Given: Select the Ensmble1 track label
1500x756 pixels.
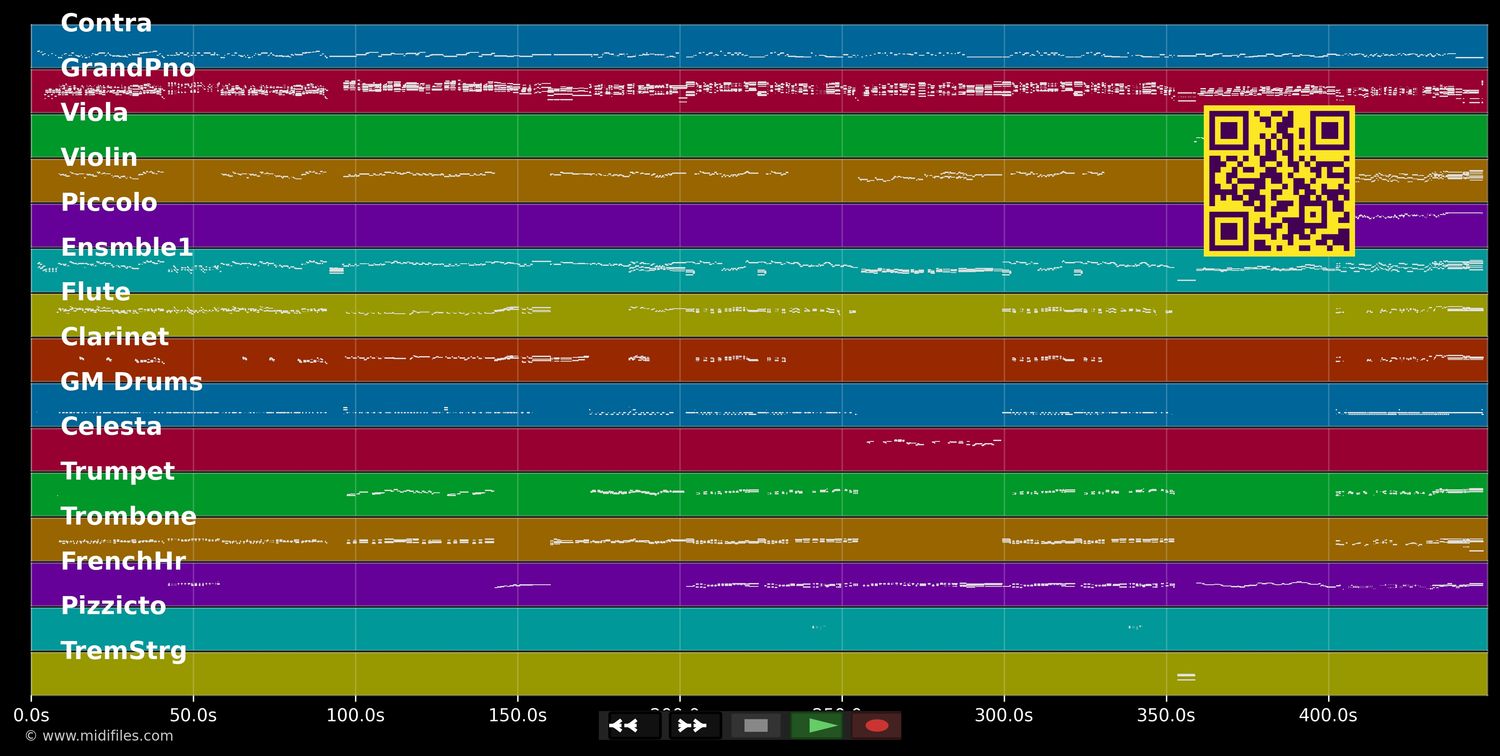Looking at the screenshot, I should coord(126,248).
